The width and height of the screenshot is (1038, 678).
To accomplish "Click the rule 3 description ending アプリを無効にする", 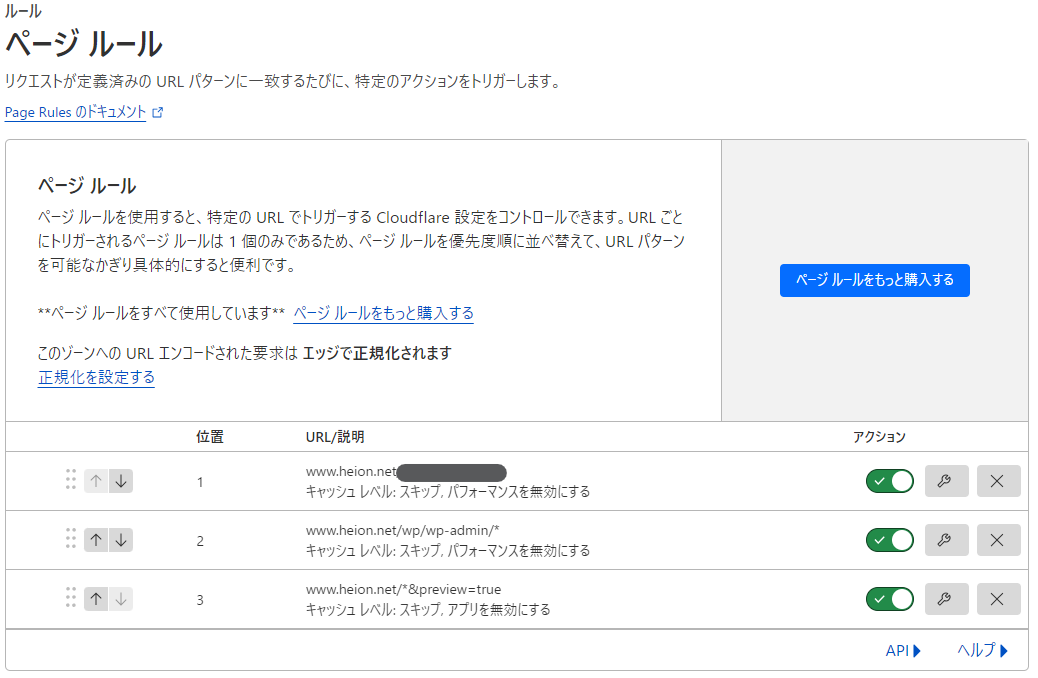I will 428,609.
